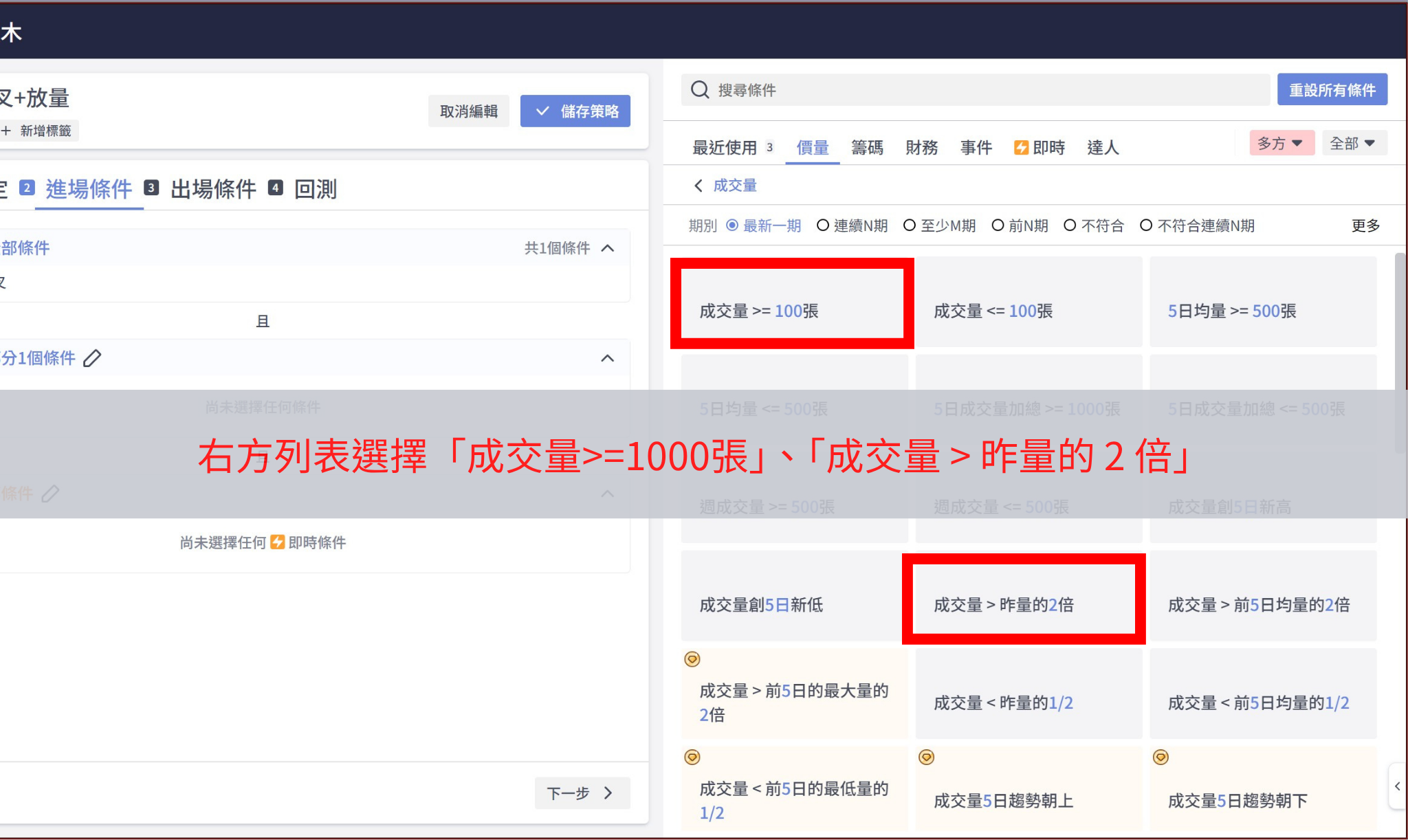Click the search magnifier icon
This screenshot has height=840, width=1408.
pyautogui.click(x=700, y=90)
